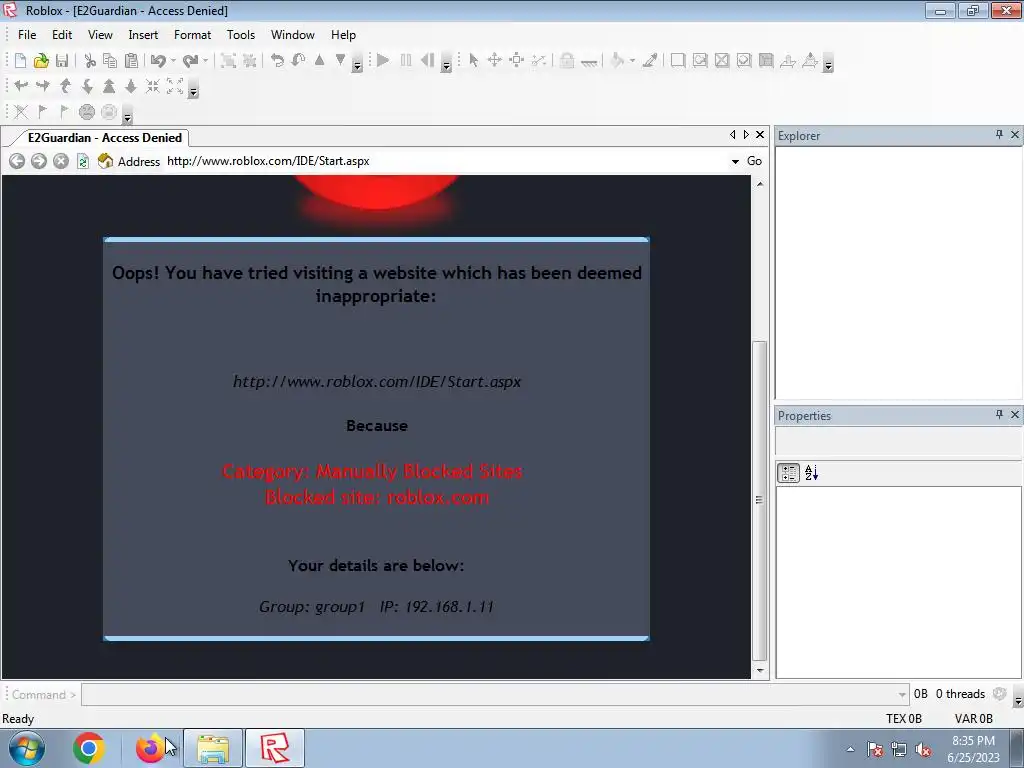Go forward with the browser Forward button
Screen dimensions: 1024x768
(x=39, y=161)
